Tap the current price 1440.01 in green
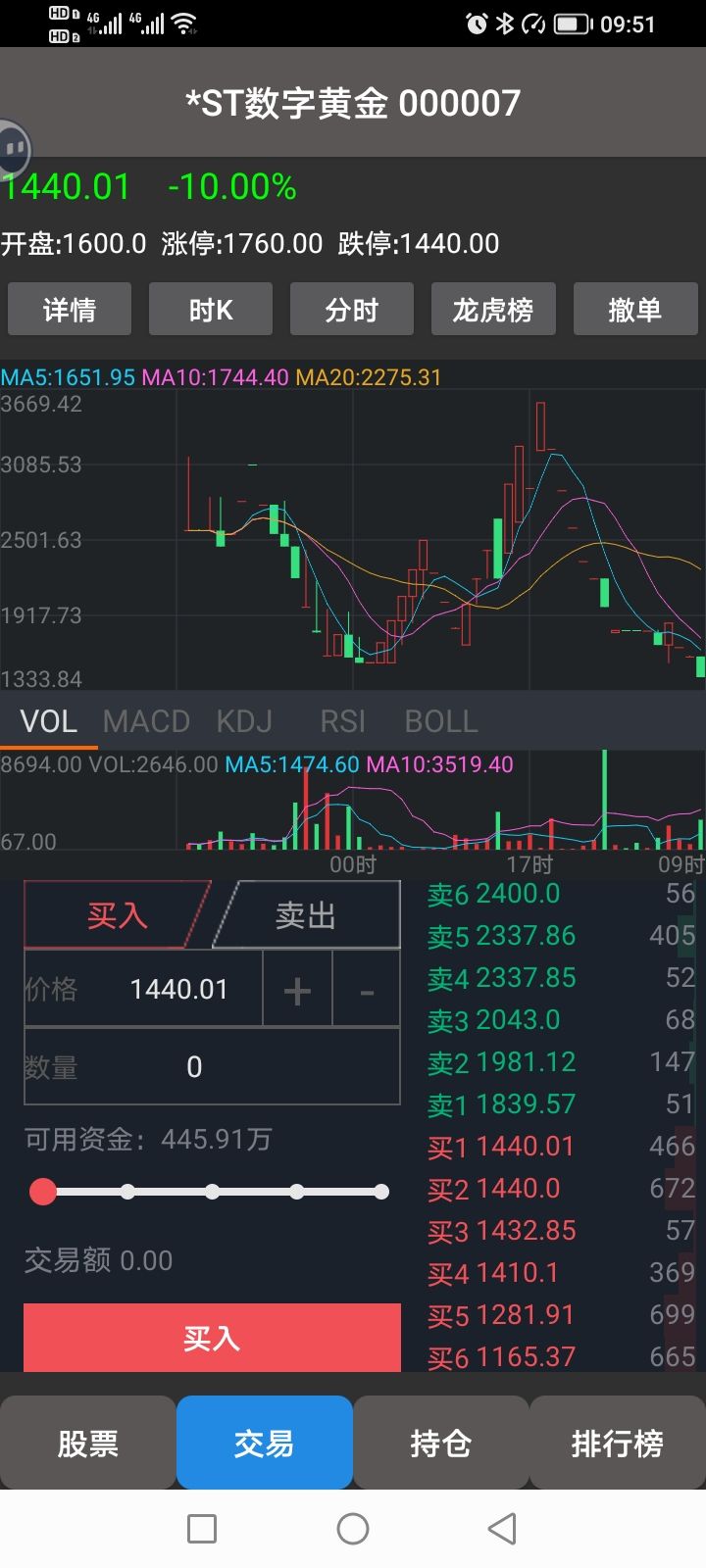 pyautogui.click(x=66, y=187)
